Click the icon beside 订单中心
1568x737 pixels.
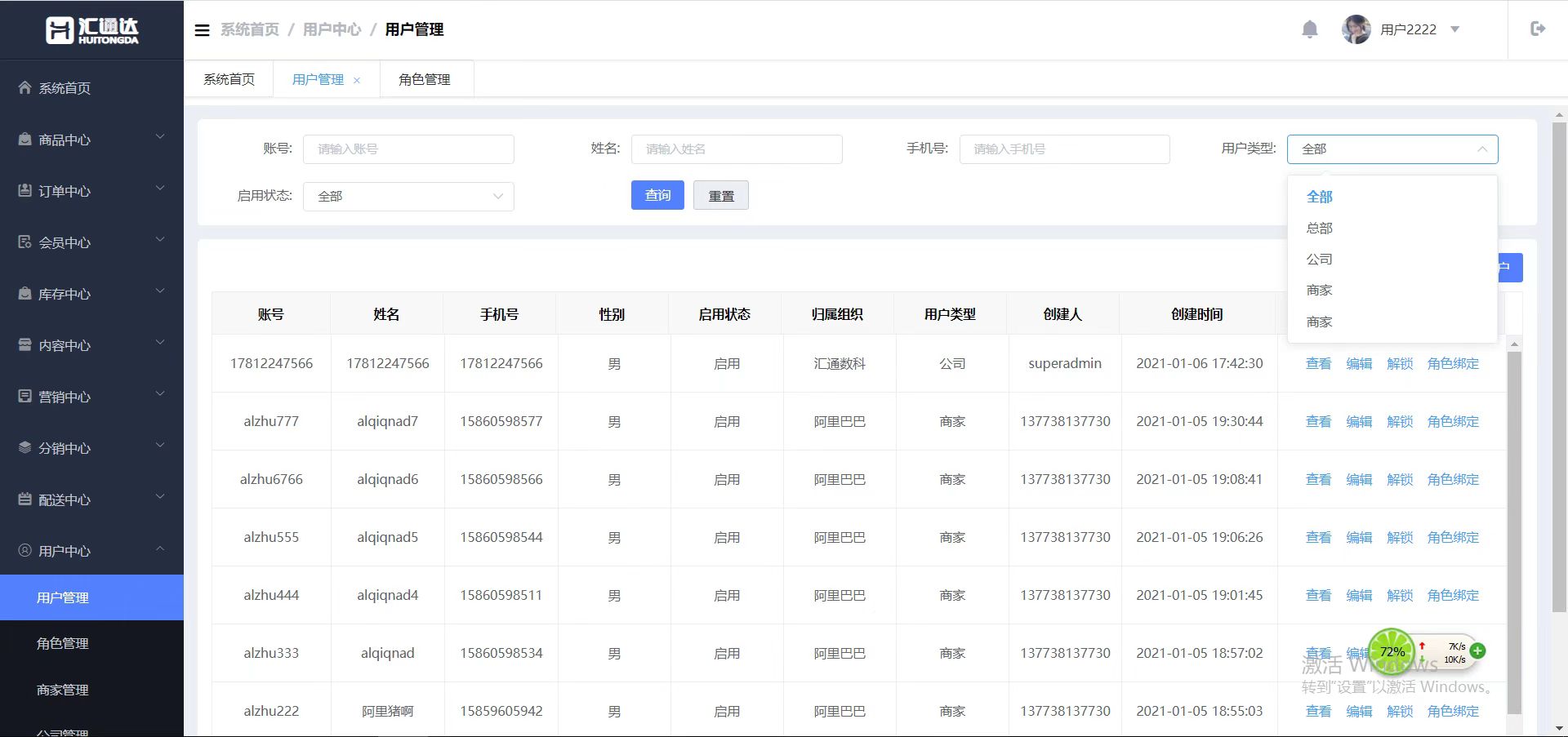point(25,190)
